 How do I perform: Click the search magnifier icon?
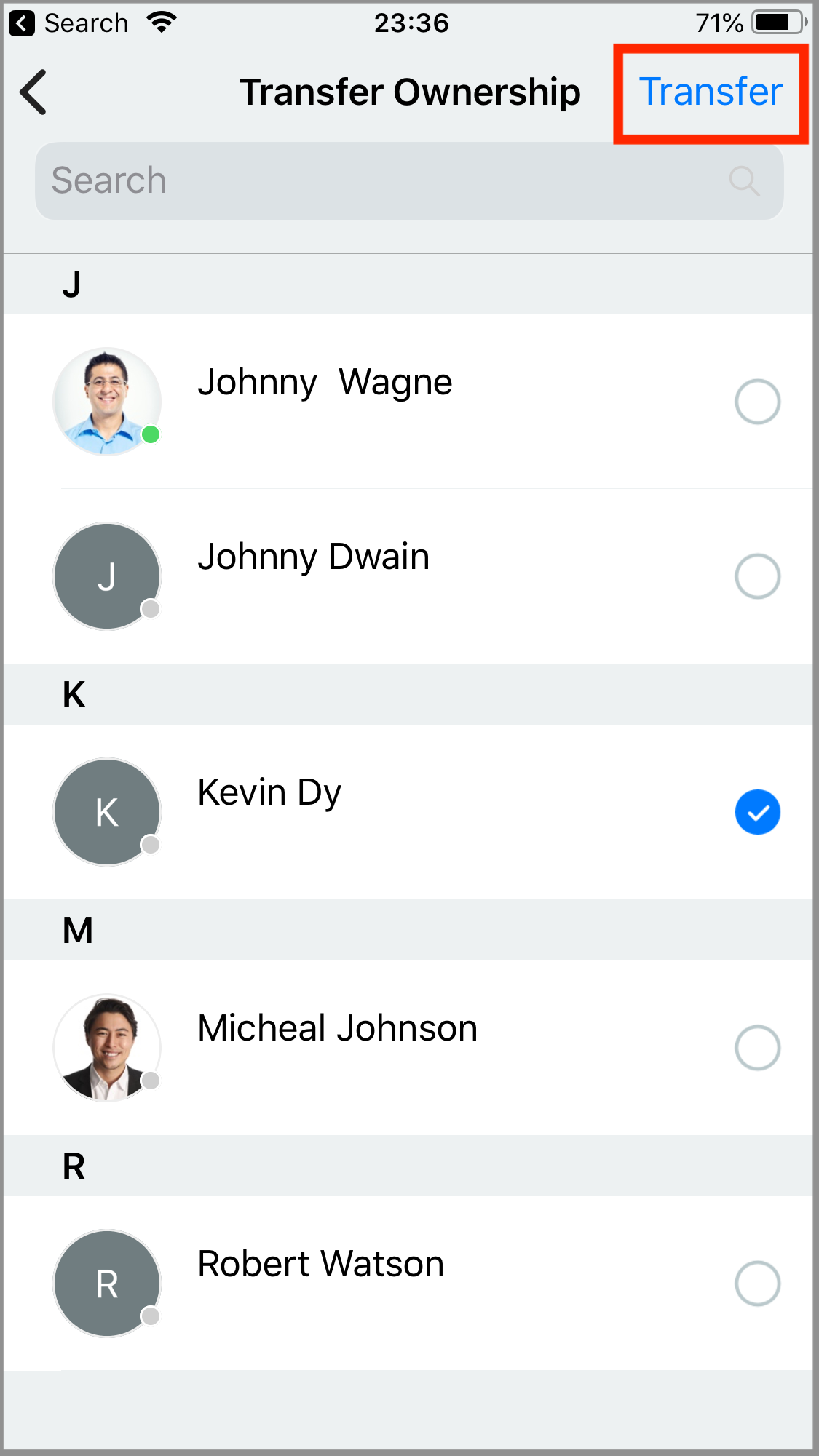pos(744,181)
